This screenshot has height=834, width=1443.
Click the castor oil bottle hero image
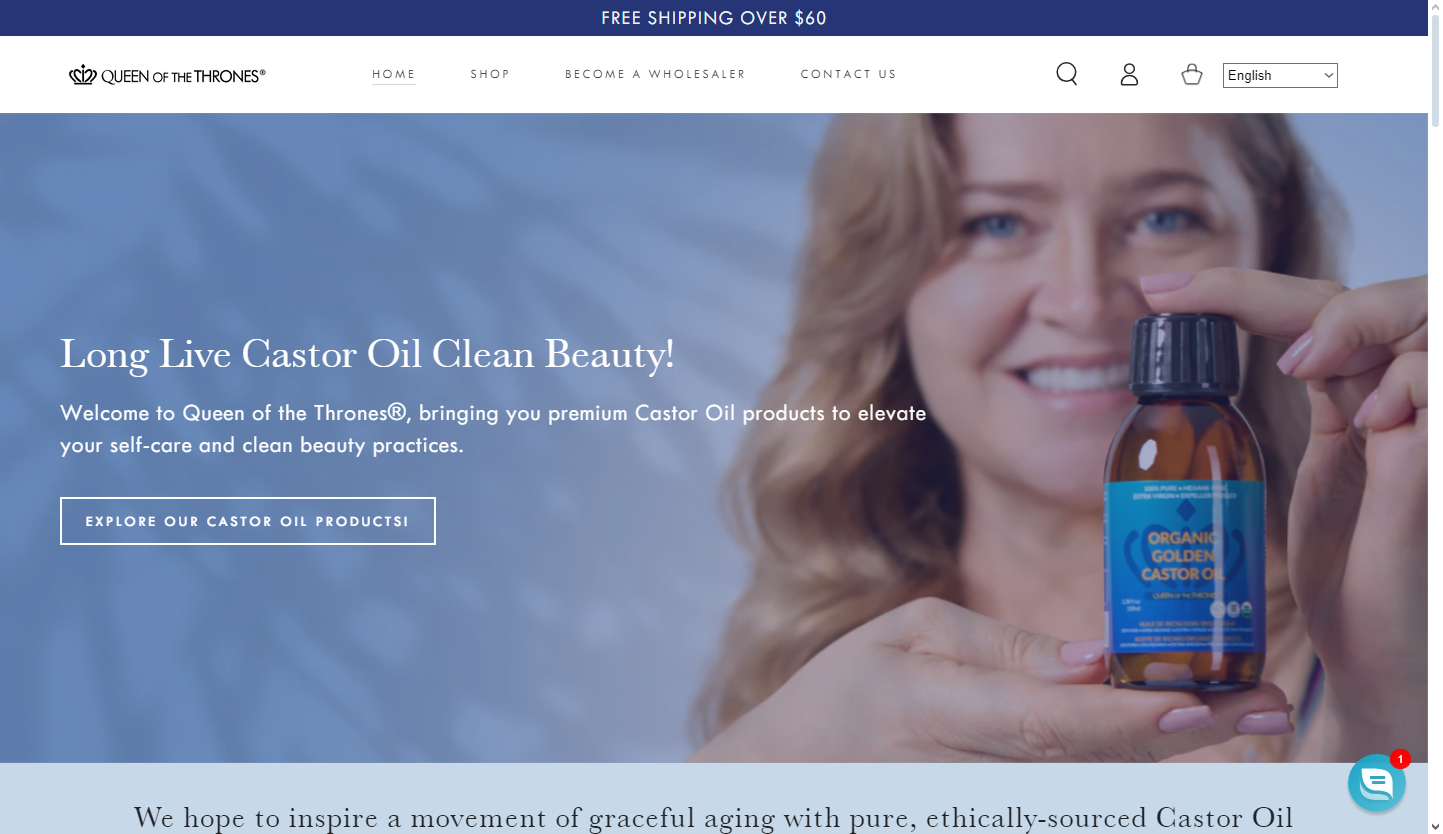(1186, 500)
